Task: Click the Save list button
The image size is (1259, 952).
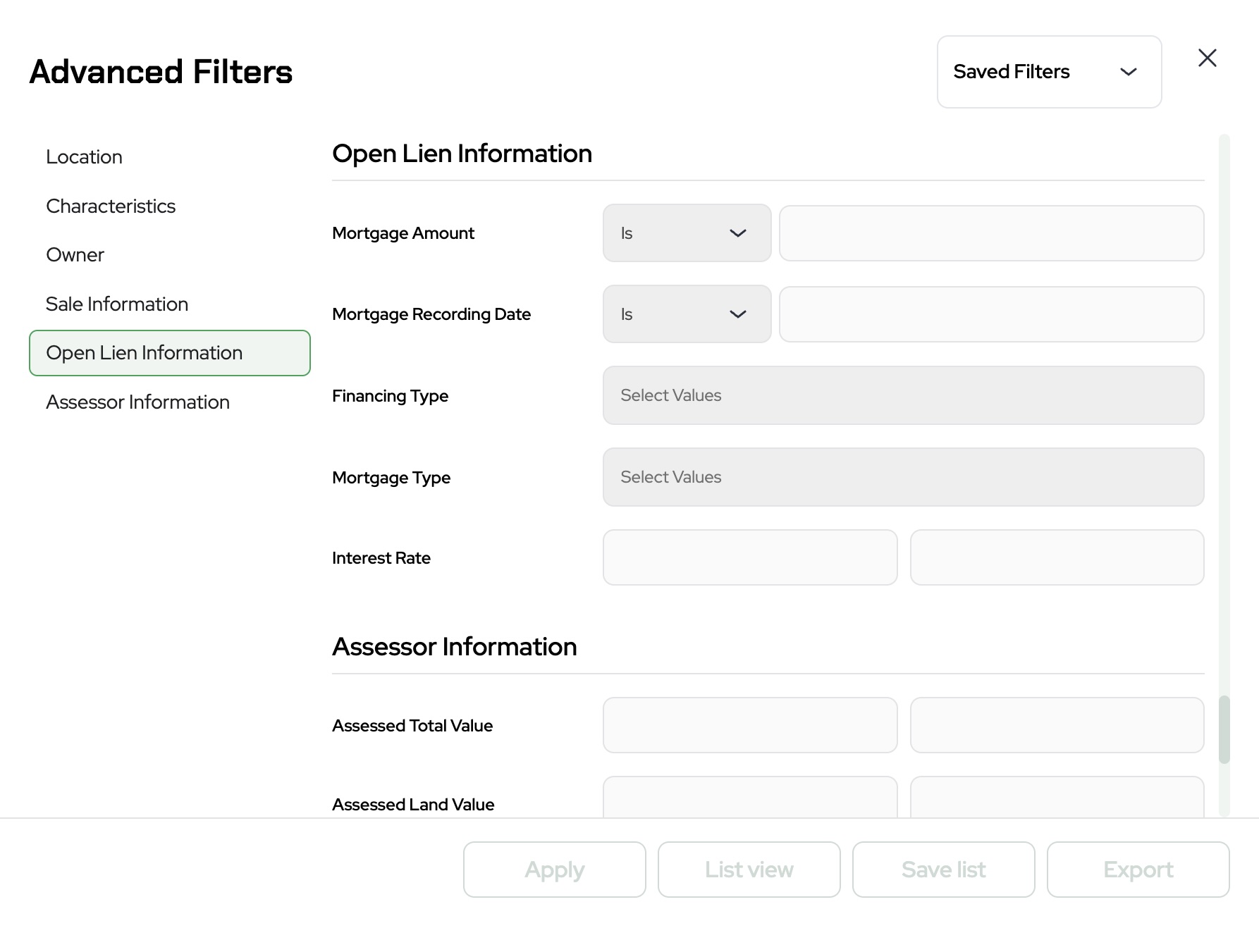Action: [x=943, y=870]
